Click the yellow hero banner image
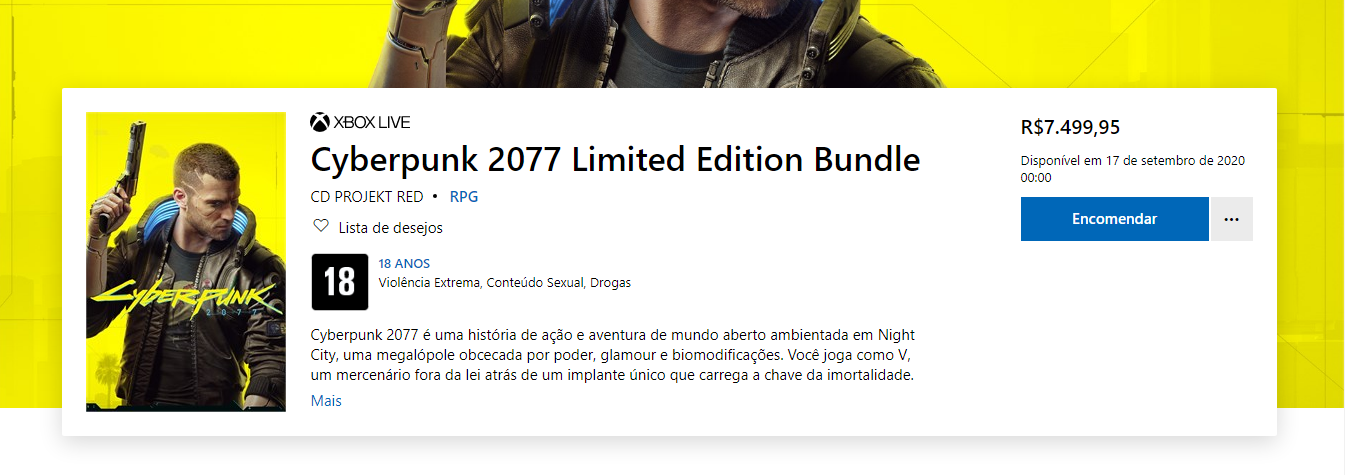The height and width of the screenshot is (475, 1345). pyautogui.click(x=672, y=44)
